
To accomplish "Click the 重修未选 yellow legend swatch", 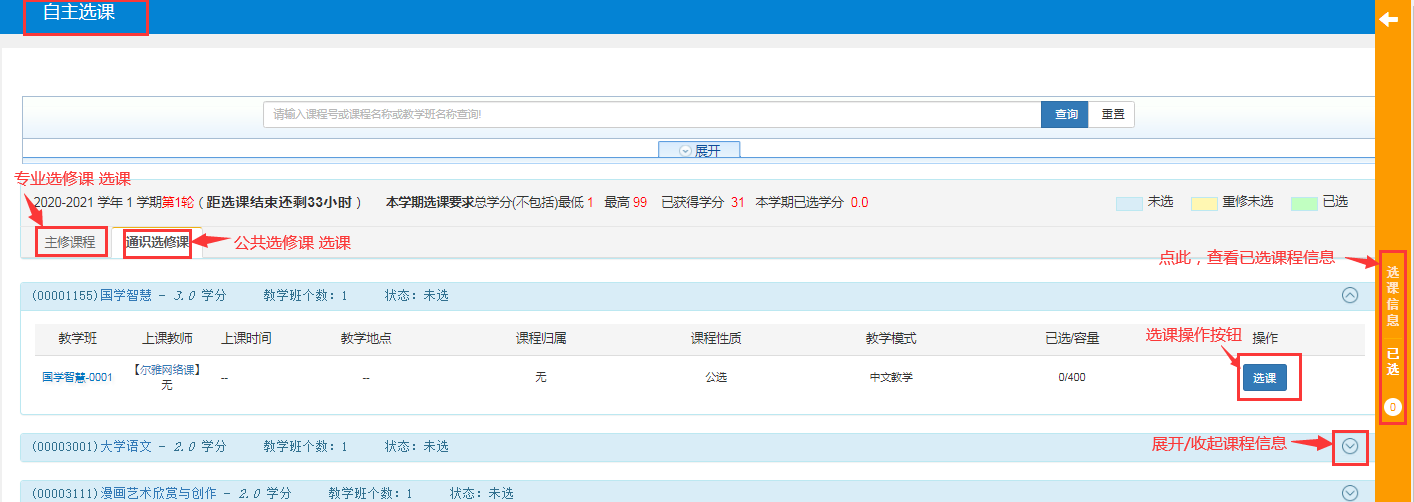I will pos(1204,203).
